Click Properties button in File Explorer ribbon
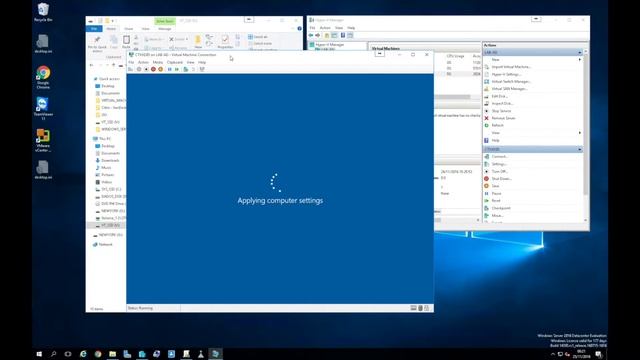The width and height of the screenshot is (640, 360). pos(225,42)
